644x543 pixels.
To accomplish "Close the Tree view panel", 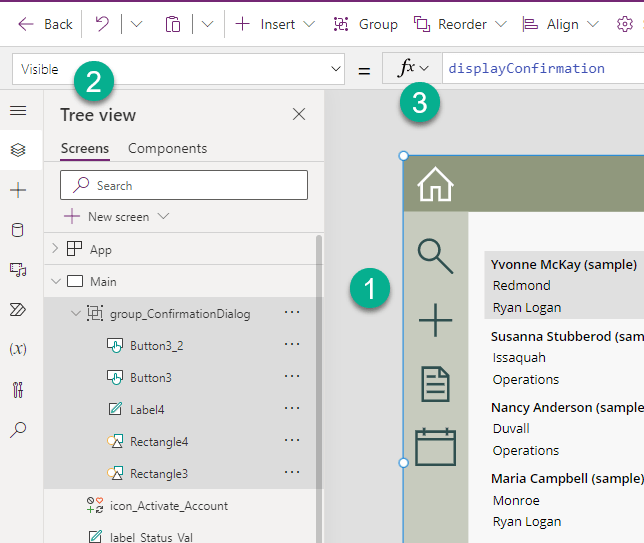I will tap(299, 114).
